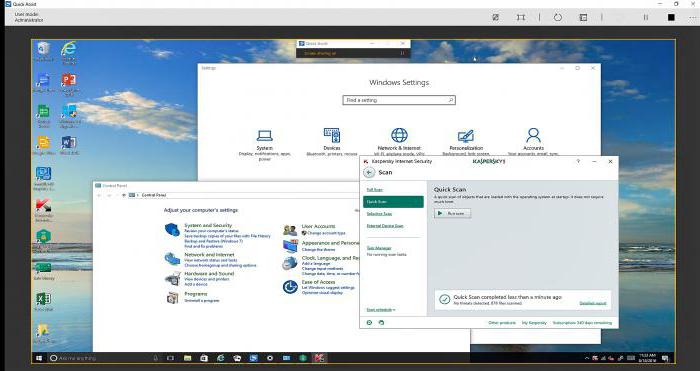Open Task View on the taskbar
This screenshot has height=371, width=700.
[x=170, y=358]
